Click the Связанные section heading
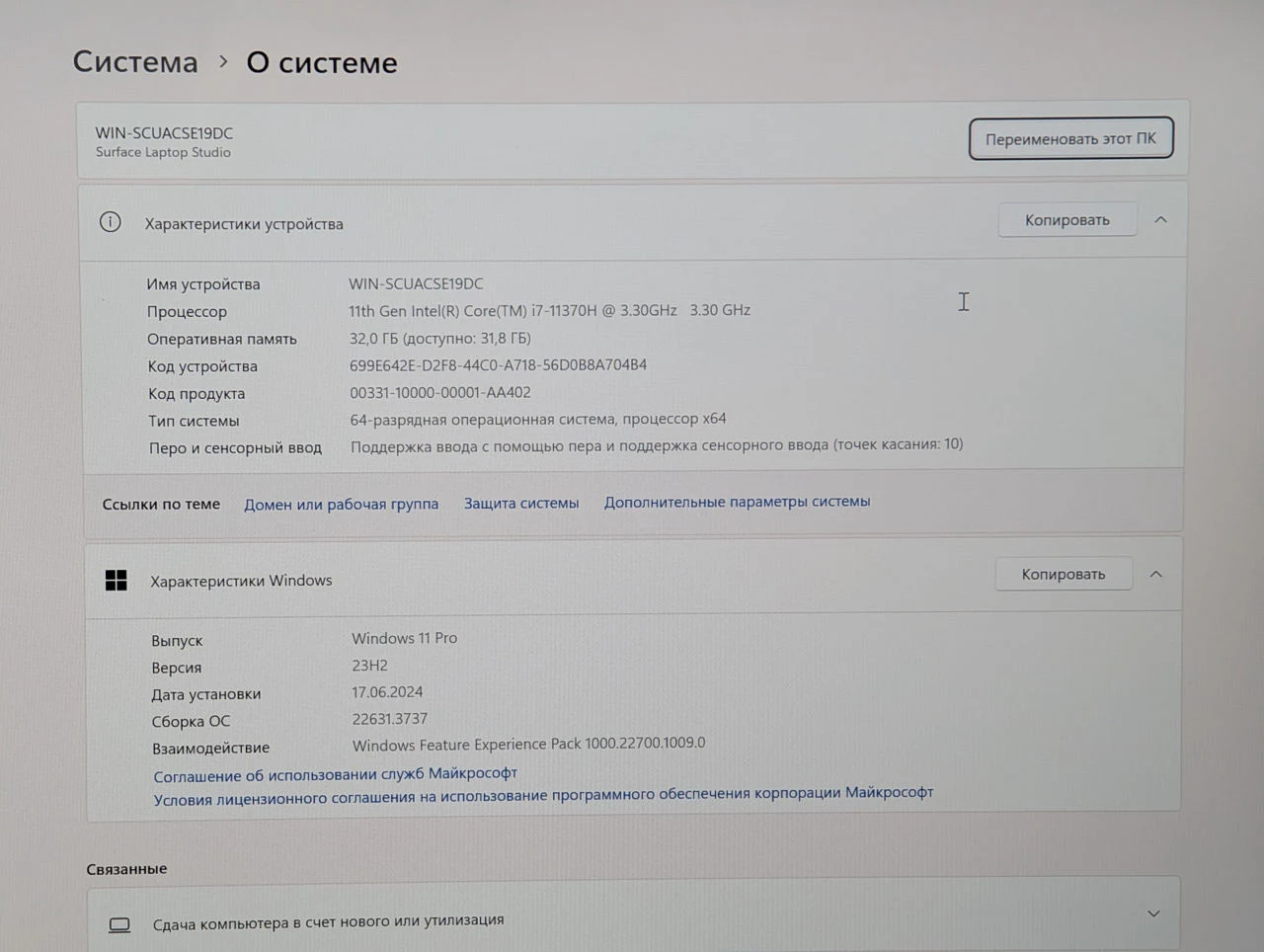This screenshot has width=1264, height=952. pyautogui.click(x=126, y=869)
